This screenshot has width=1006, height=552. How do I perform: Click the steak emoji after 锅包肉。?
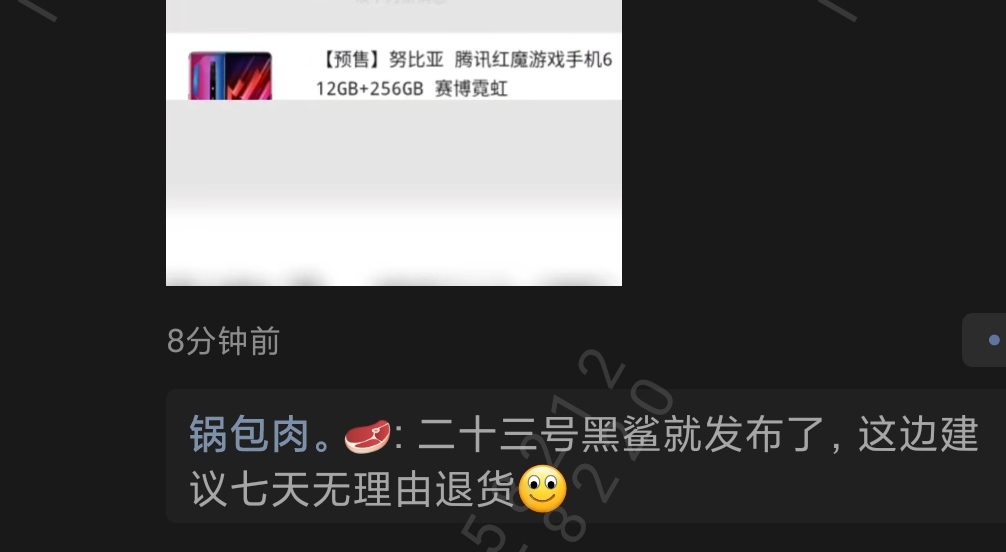(x=367, y=436)
